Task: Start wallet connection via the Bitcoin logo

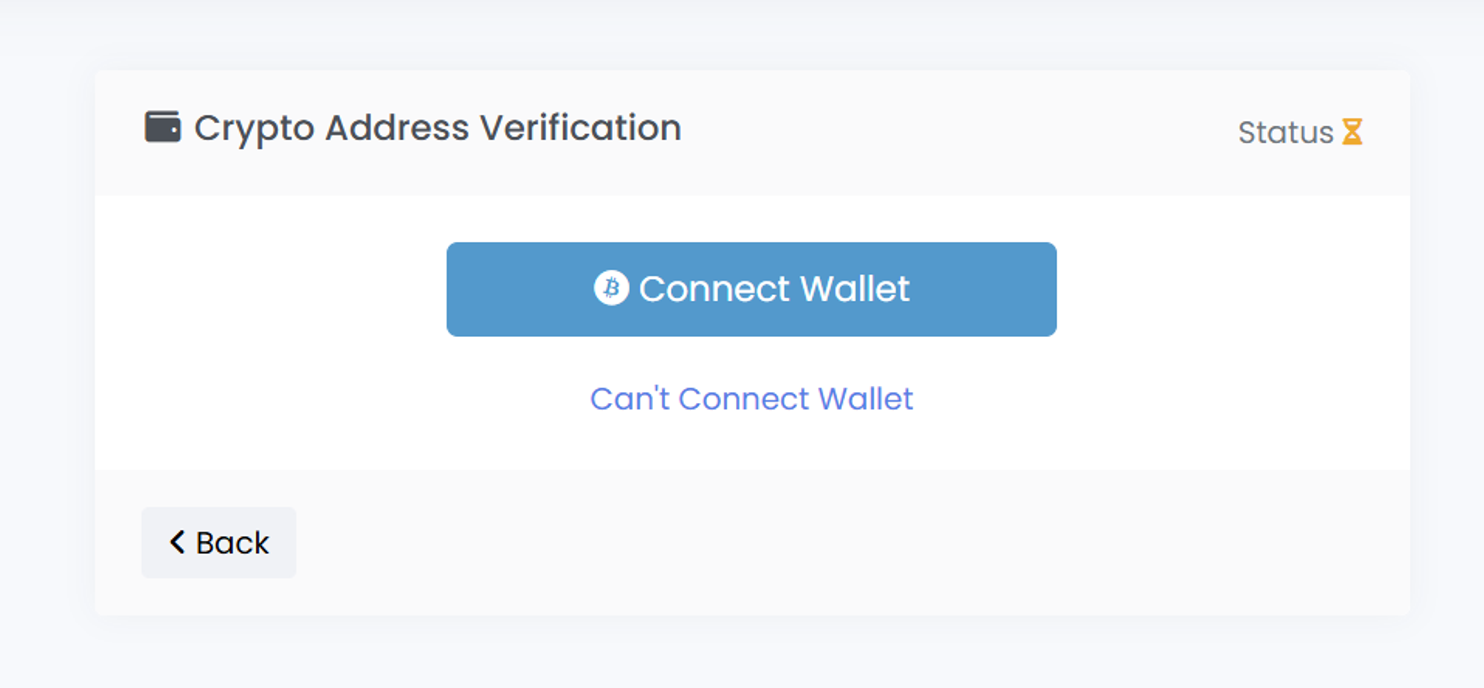Action: pyautogui.click(x=611, y=288)
